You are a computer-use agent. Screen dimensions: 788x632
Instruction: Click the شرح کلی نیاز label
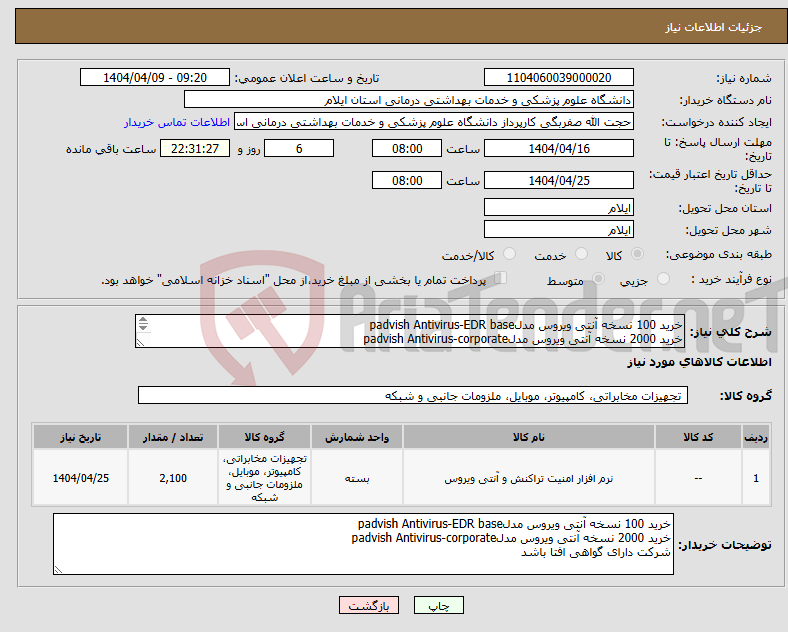pos(730,332)
